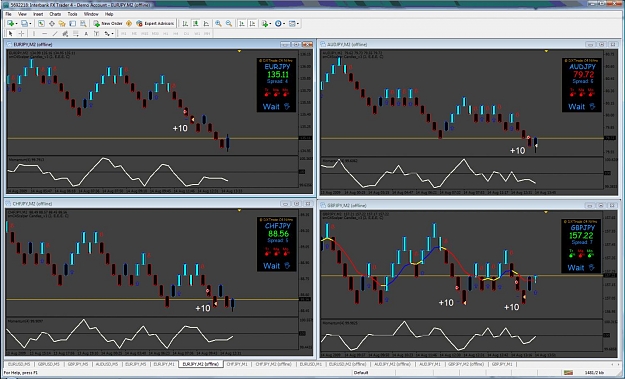This screenshot has height=379, width=625.
Task: Switch to the GBPUSD,M5 chart tab
Action: pyautogui.click(x=49, y=364)
